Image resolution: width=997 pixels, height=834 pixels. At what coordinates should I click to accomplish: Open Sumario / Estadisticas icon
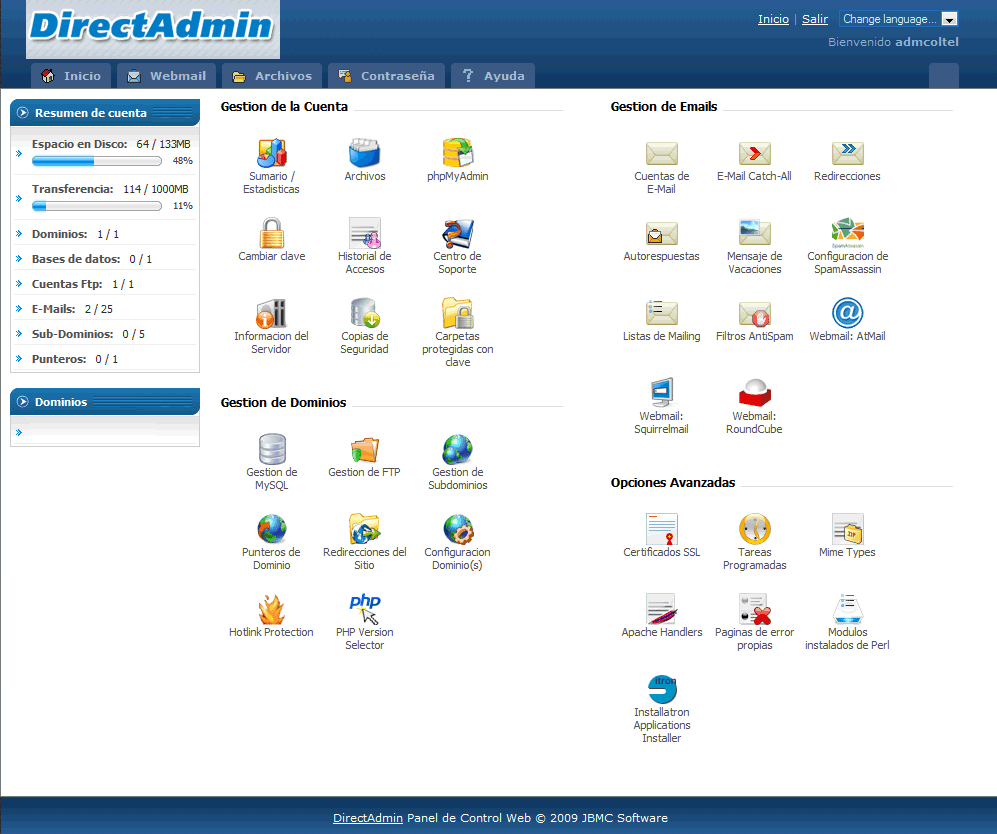click(272, 153)
